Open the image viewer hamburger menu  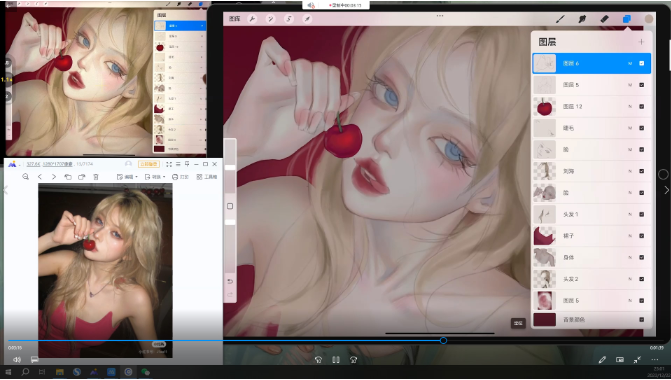(178, 164)
